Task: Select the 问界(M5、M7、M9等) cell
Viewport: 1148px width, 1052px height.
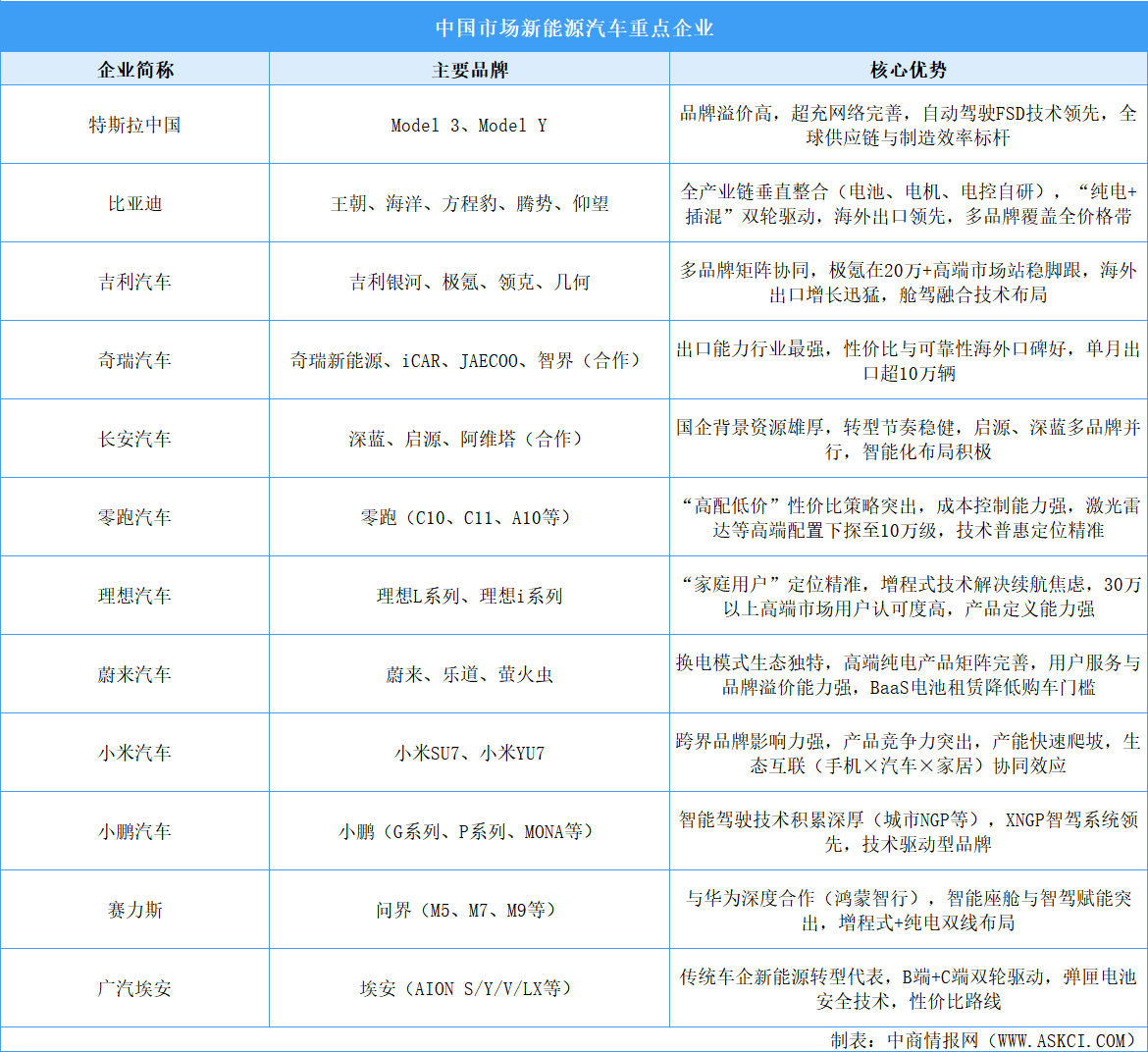Action: 469,910
